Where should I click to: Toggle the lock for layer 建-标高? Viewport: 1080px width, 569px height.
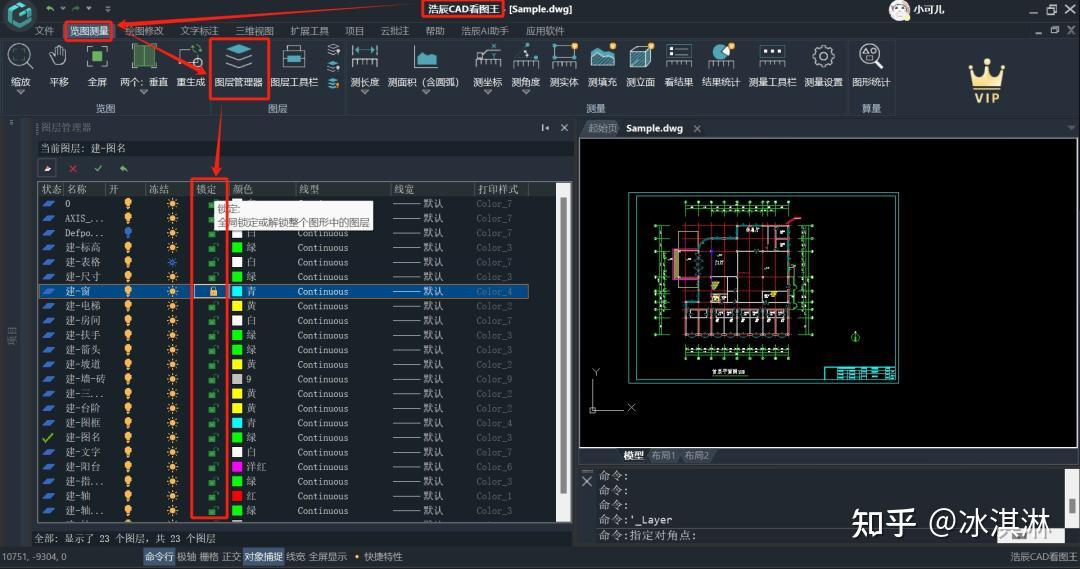click(214, 247)
